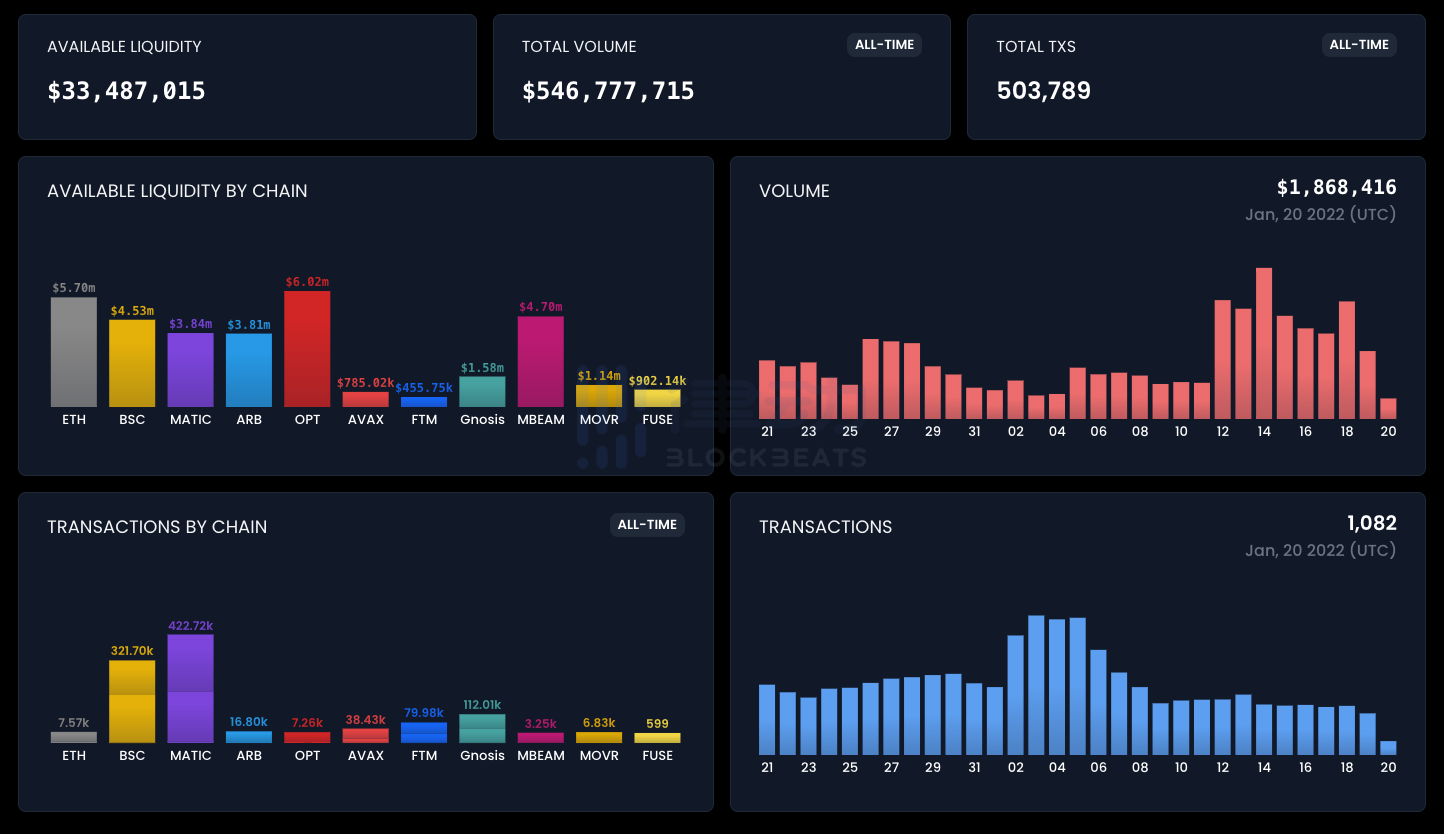This screenshot has height=834, width=1444.
Task: Select the purple MATIC bar with 422.72k transactions
Action: coord(190,689)
